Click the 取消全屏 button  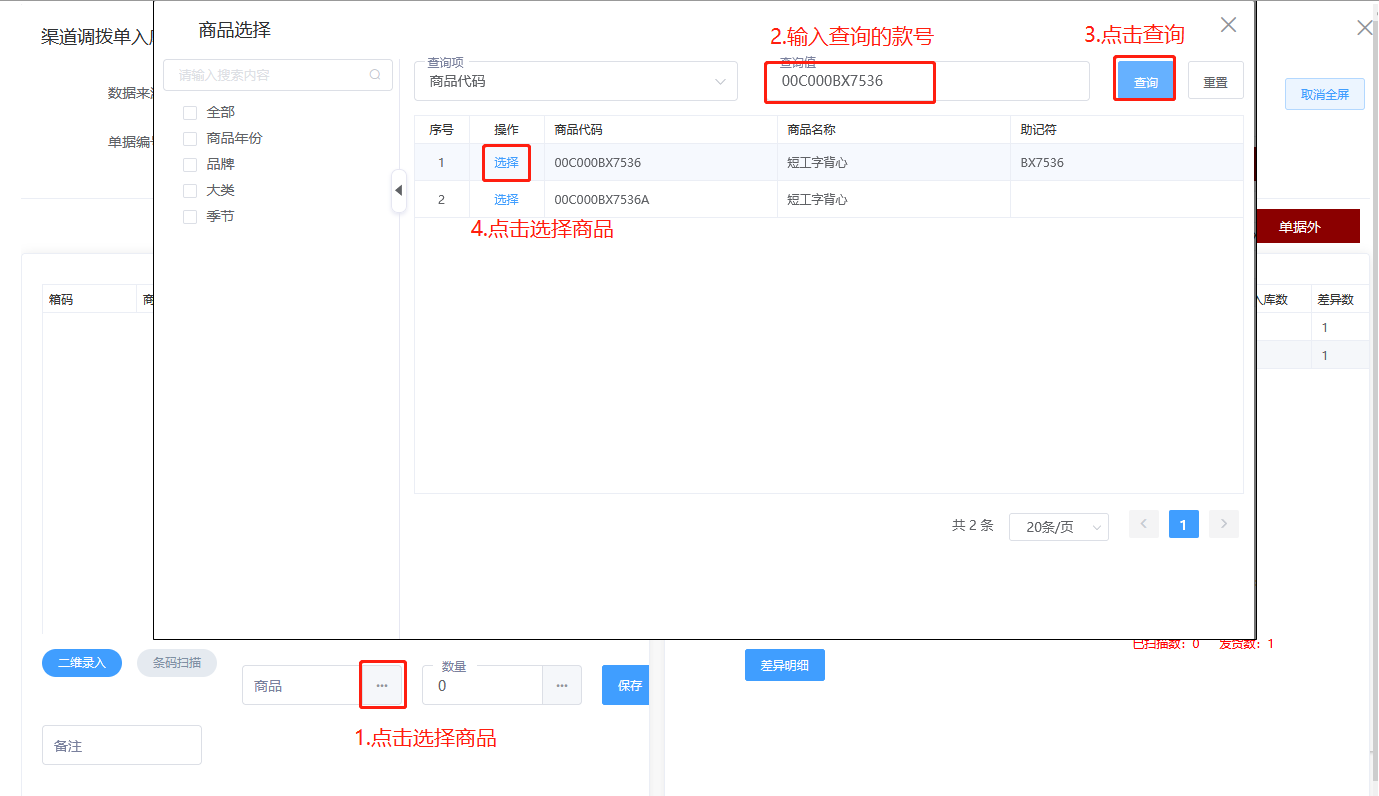coord(1325,94)
